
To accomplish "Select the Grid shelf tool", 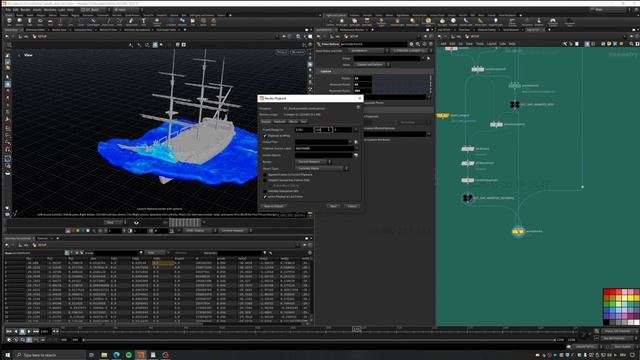I will tap(50, 22).
